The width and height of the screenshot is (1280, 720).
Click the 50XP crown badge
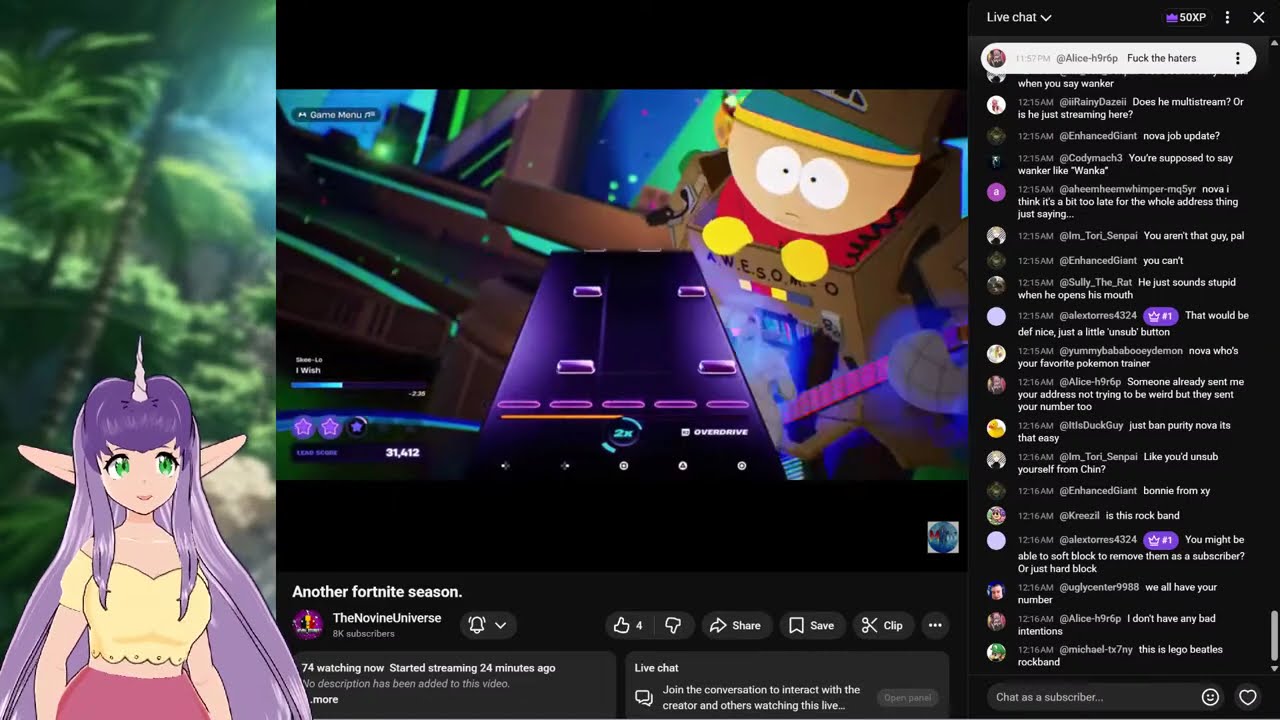(x=1186, y=17)
